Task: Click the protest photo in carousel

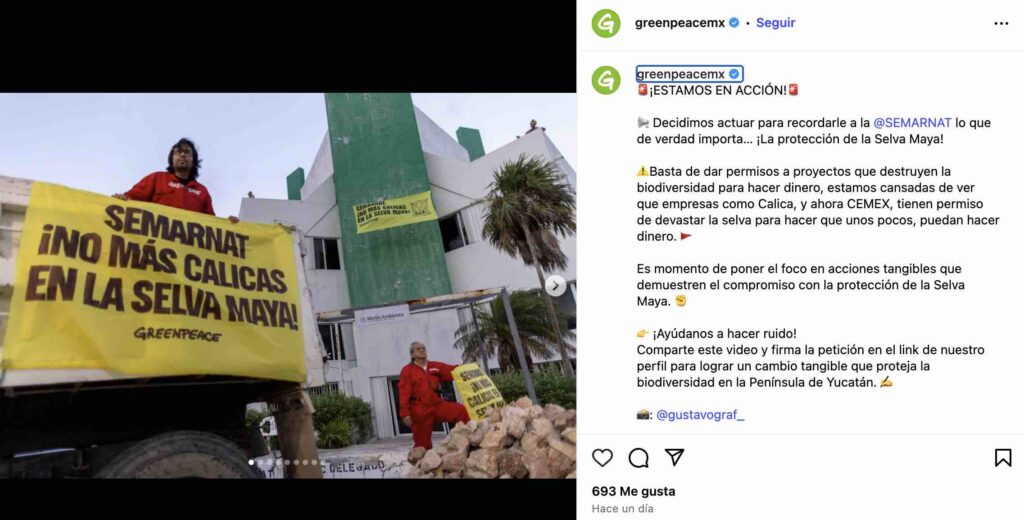Action: [288, 285]
